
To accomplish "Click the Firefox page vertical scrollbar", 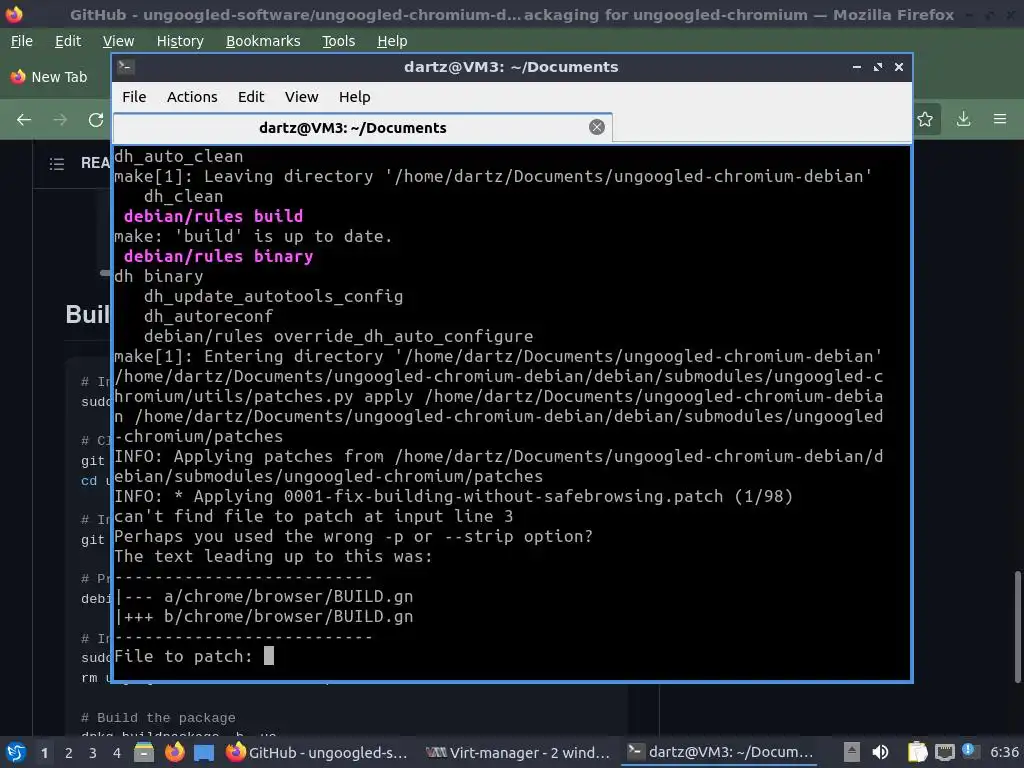I will tap(1017, 627).
